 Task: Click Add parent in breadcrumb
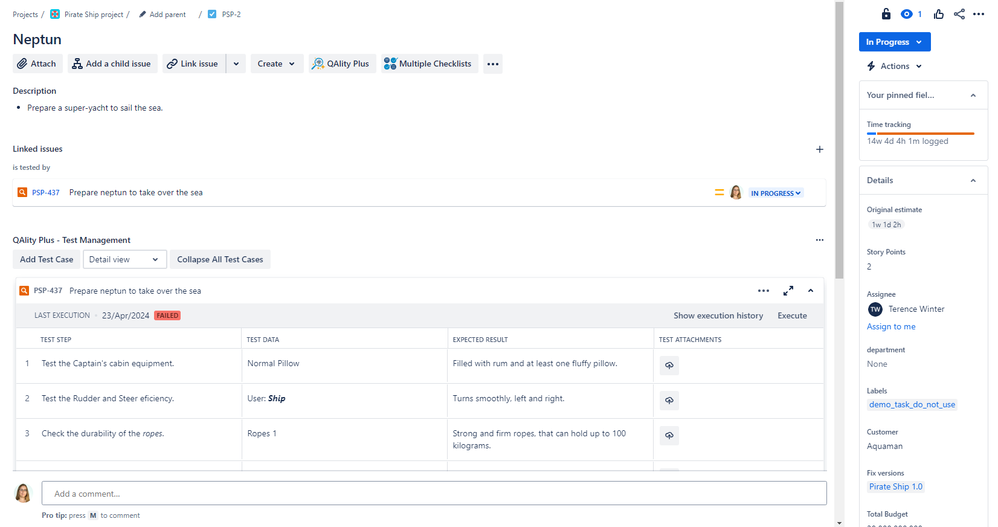coord(167,14)
